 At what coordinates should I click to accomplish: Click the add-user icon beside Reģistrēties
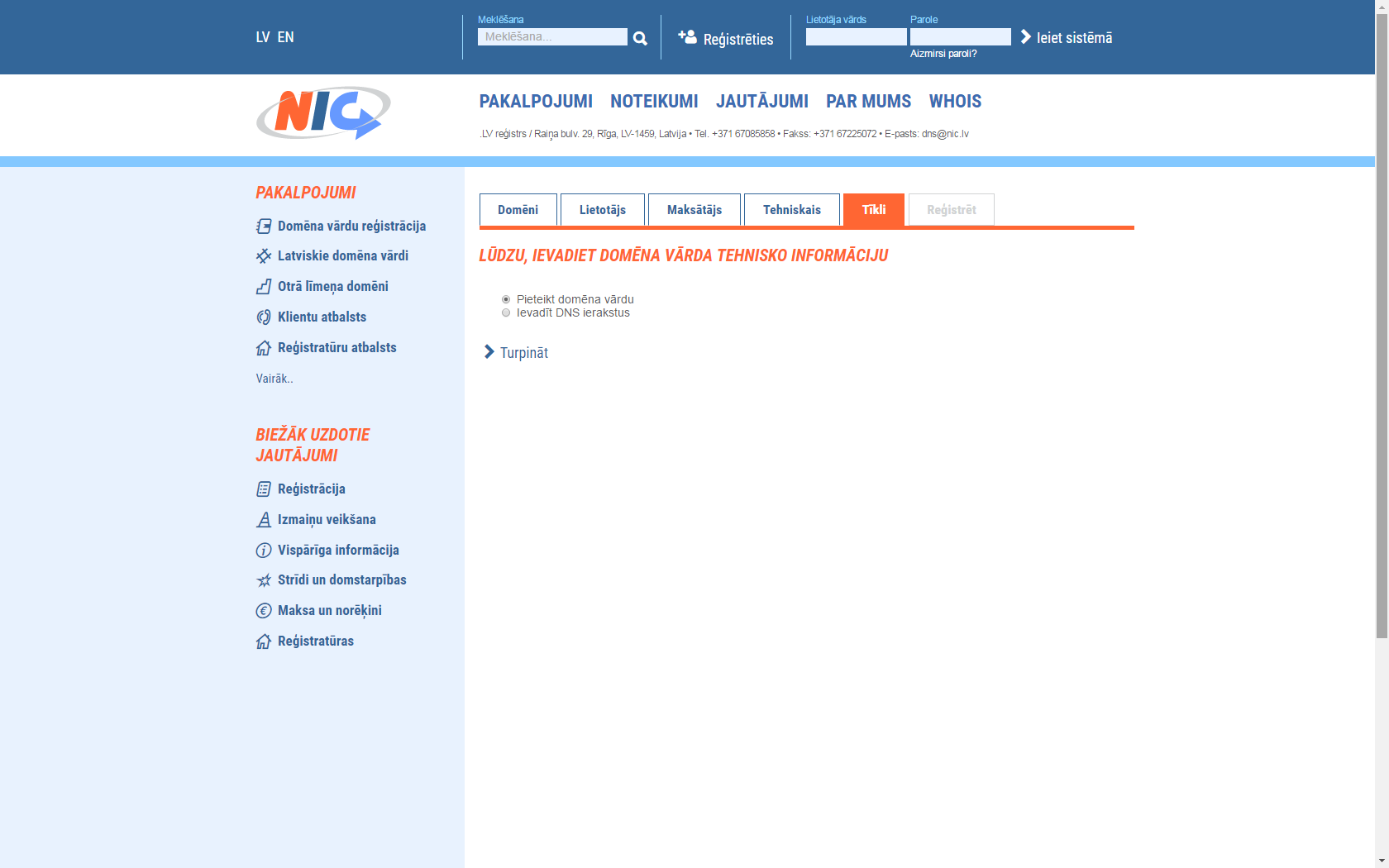point(687,36)
